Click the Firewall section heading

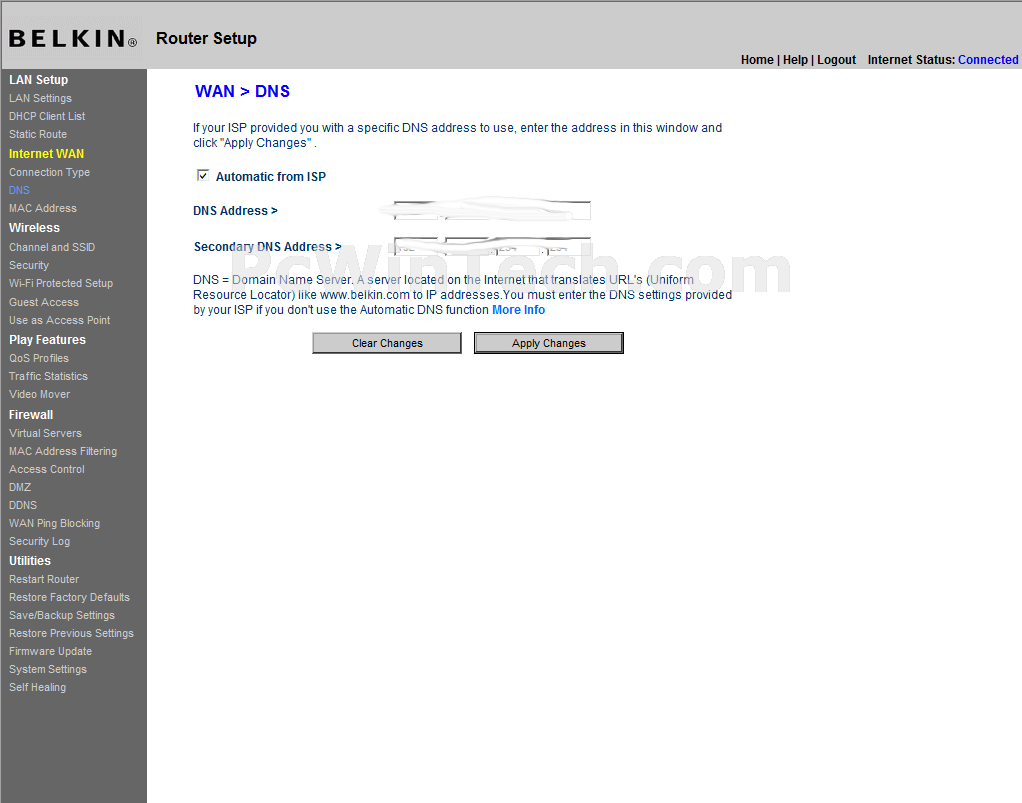click(x=31, y=415)
